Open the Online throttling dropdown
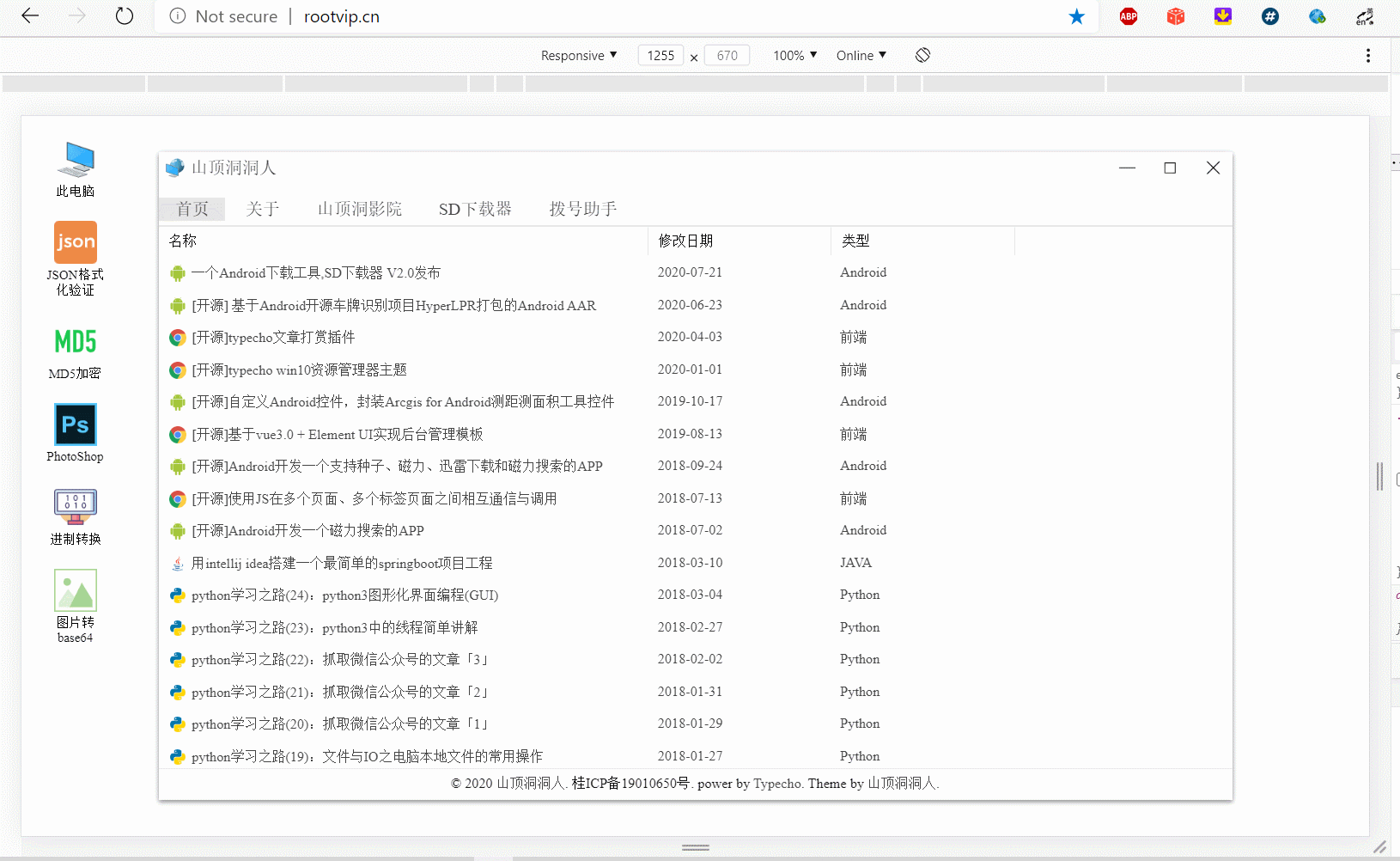This screenshot has height=861, width=1400. pos(861,55)
